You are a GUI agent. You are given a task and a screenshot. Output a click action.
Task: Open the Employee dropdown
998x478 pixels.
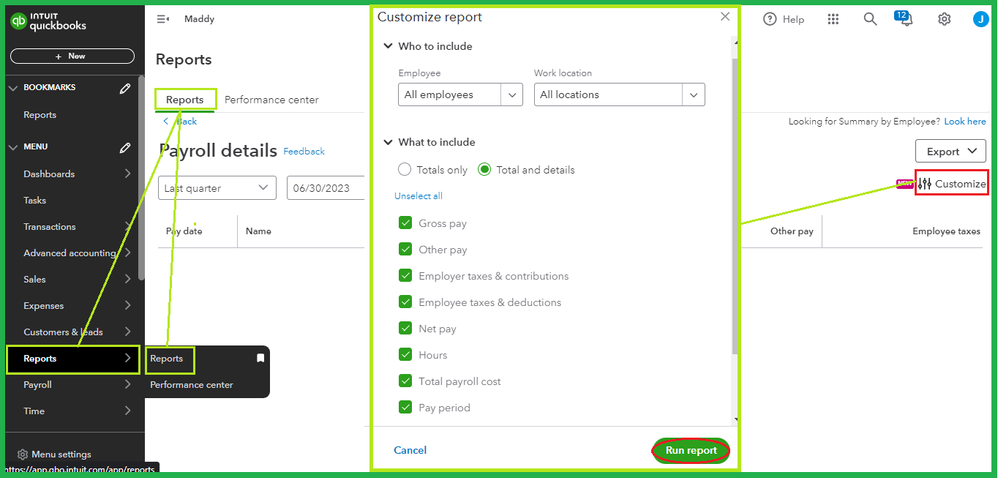(461, 95)
